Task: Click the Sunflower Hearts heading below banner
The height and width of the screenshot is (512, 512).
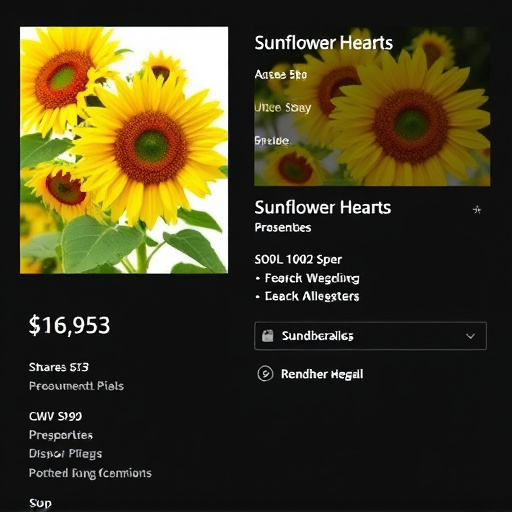Action: pos(323,207)
